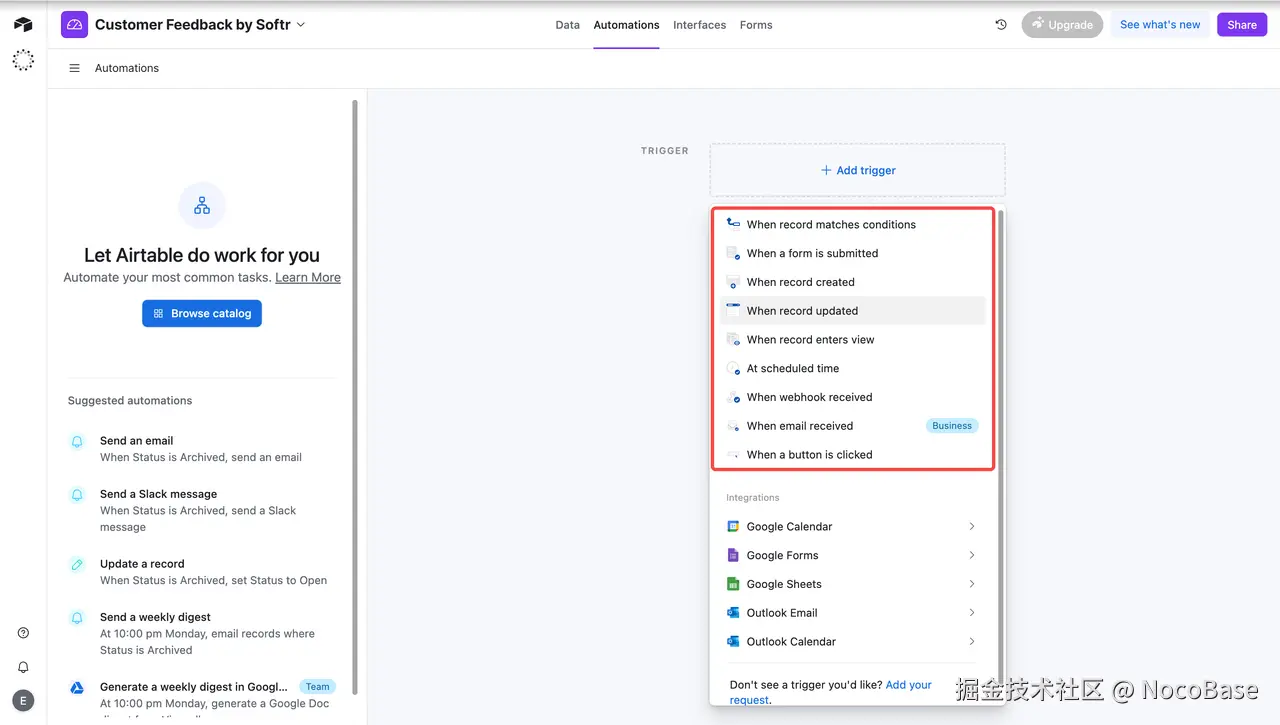Switch to the Automations tab
Image resolution: width=1280 pixels, height=725 pixels.
pyautogui.click(x=626, y=25)
